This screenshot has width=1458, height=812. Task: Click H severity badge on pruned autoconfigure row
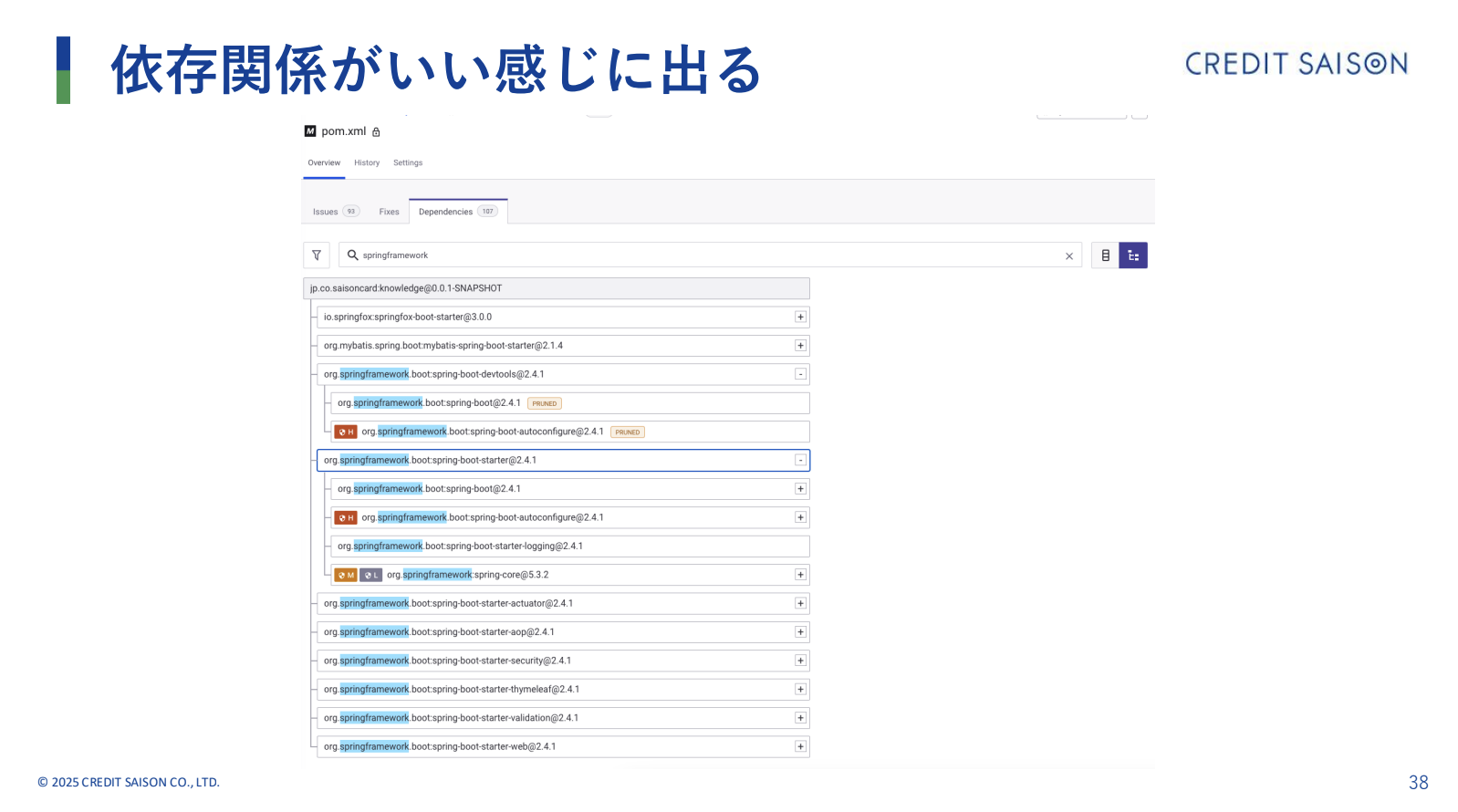[346, 432]
